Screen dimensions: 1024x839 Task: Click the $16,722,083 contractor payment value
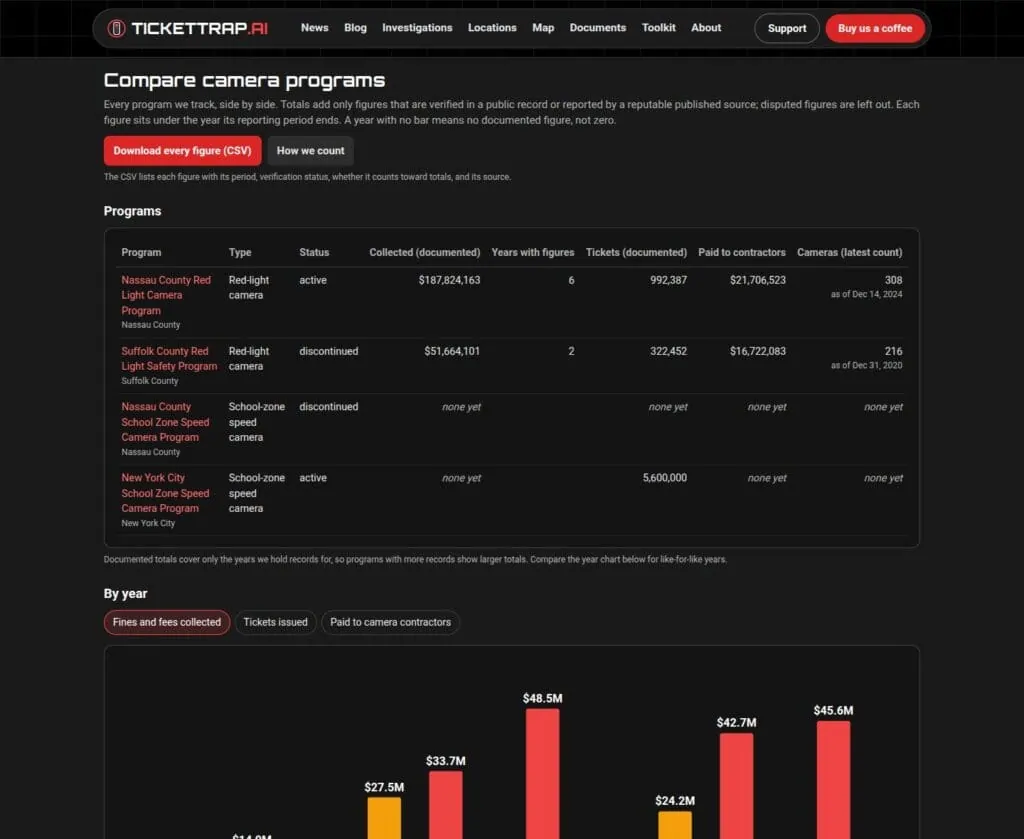click(758, 351)
